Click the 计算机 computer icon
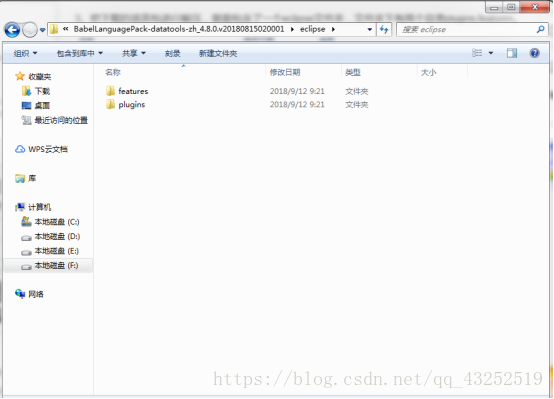The width and height of the screenshot is (554, 399). 20,207
